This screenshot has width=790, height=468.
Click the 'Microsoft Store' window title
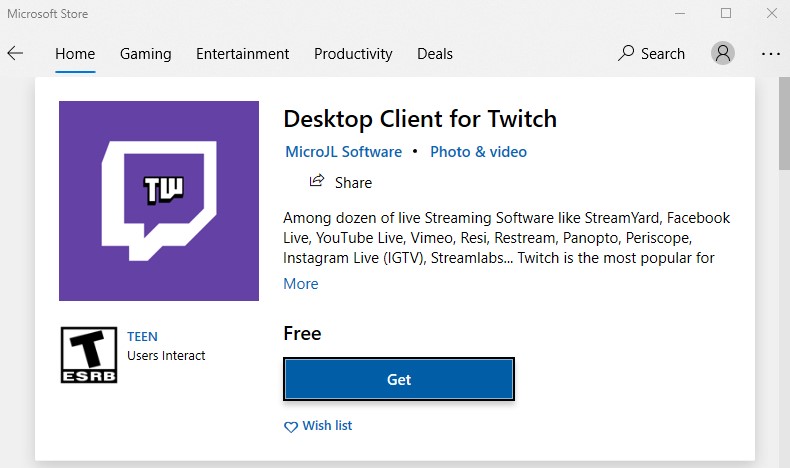(47, 14)
